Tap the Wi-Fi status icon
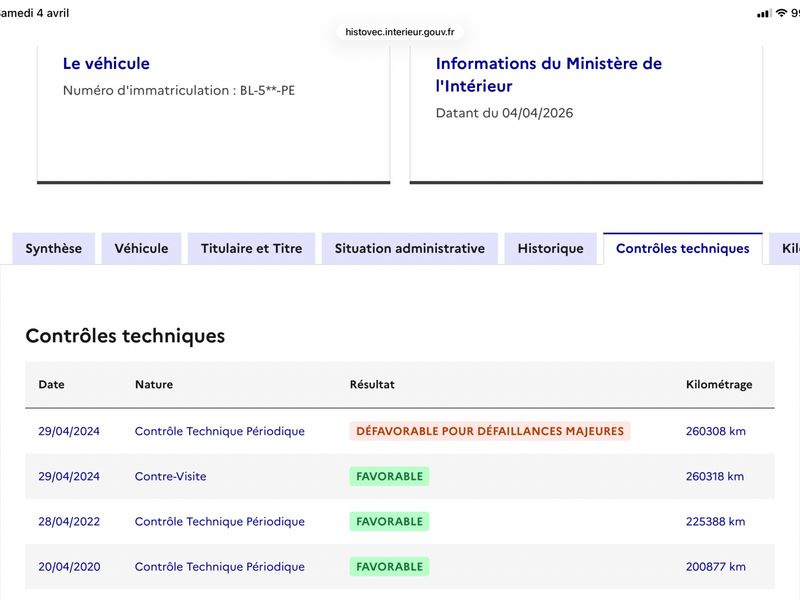 click(781, 13)
